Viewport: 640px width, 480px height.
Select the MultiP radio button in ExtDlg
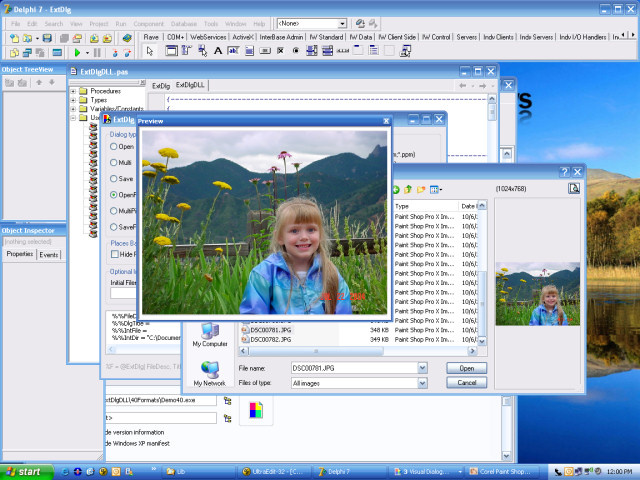114,211
